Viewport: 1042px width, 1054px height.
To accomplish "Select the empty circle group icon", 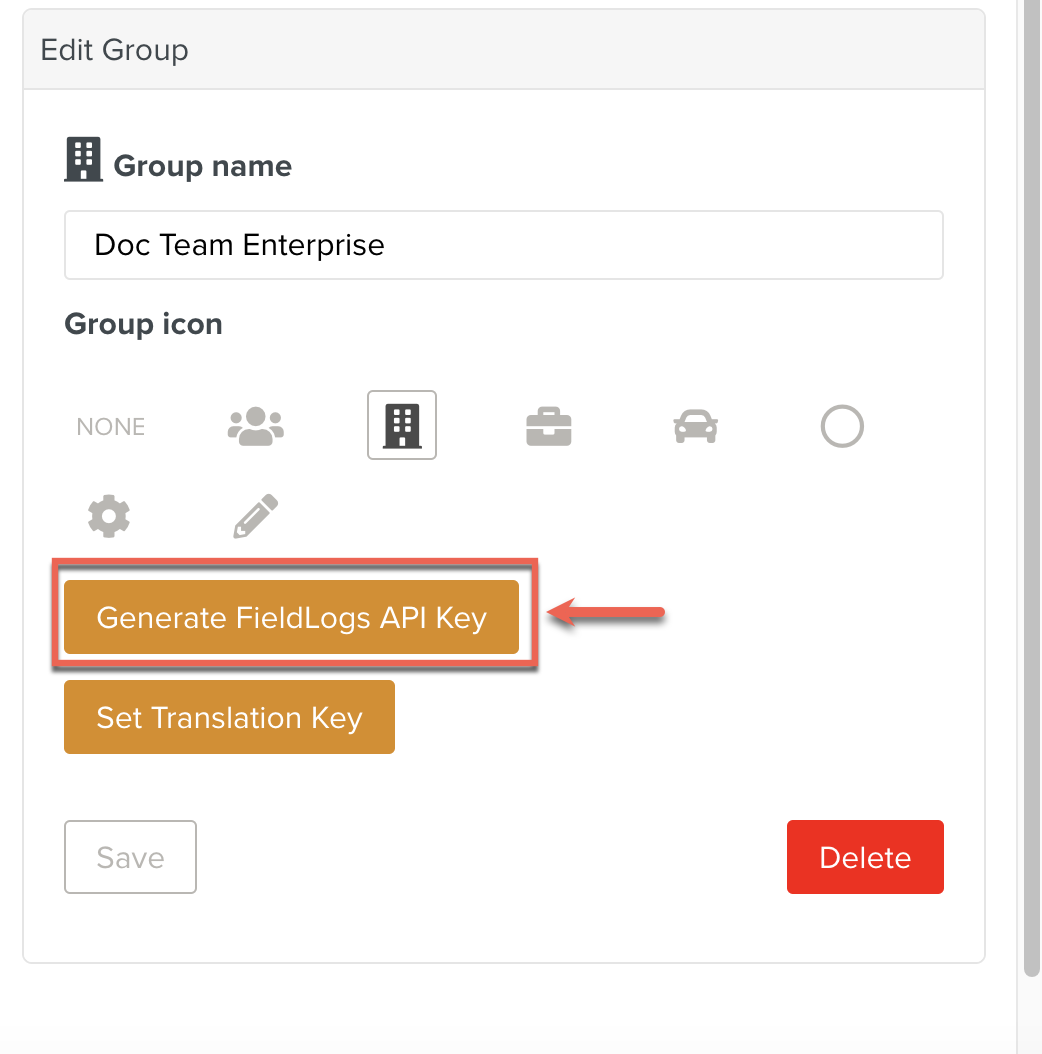I will (x=841, y=427).
